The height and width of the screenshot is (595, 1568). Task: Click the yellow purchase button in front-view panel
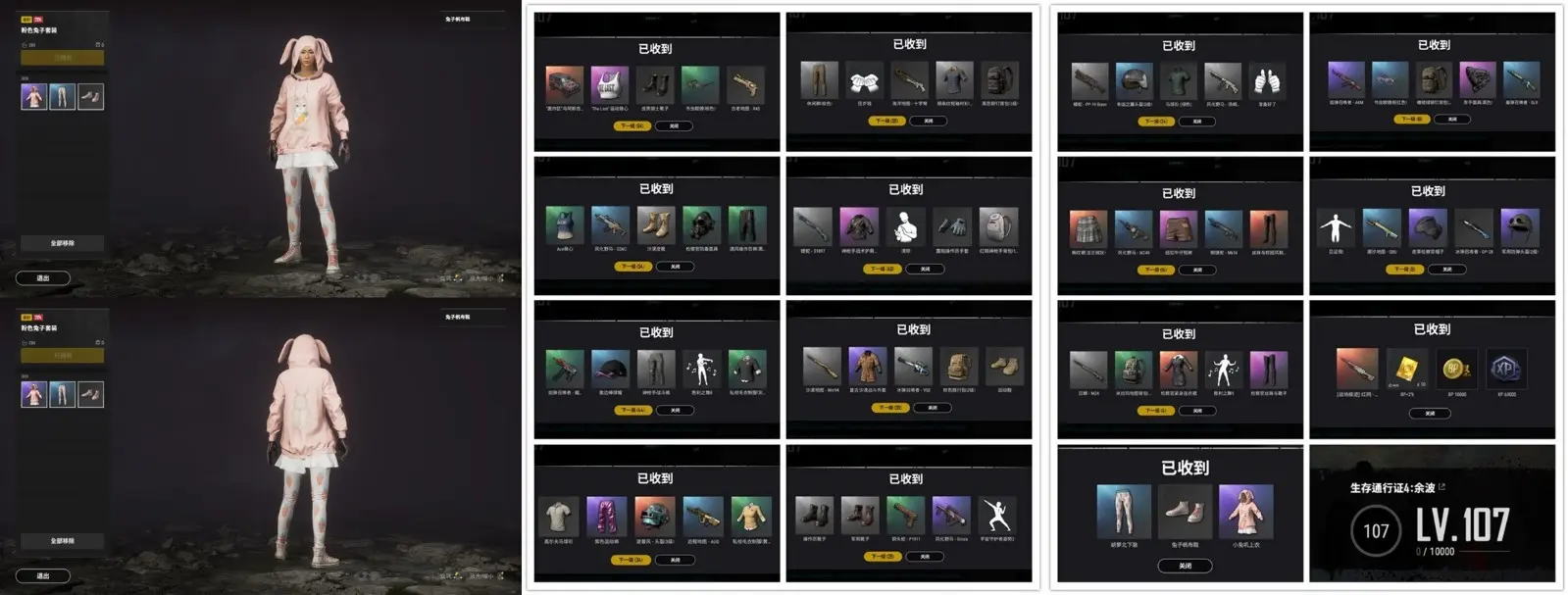[63, 58]
